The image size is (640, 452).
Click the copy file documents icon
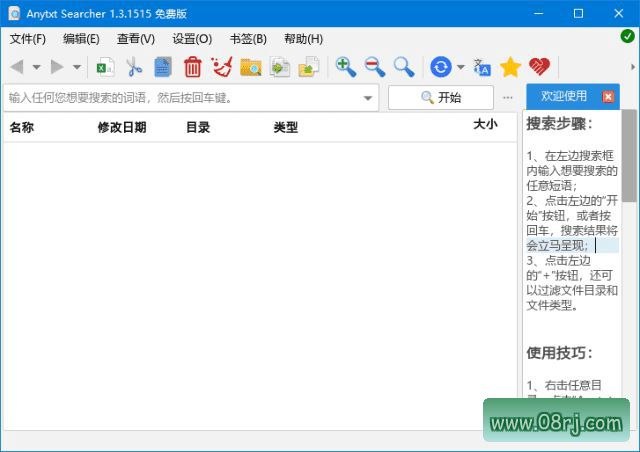[x=280, y=67]
